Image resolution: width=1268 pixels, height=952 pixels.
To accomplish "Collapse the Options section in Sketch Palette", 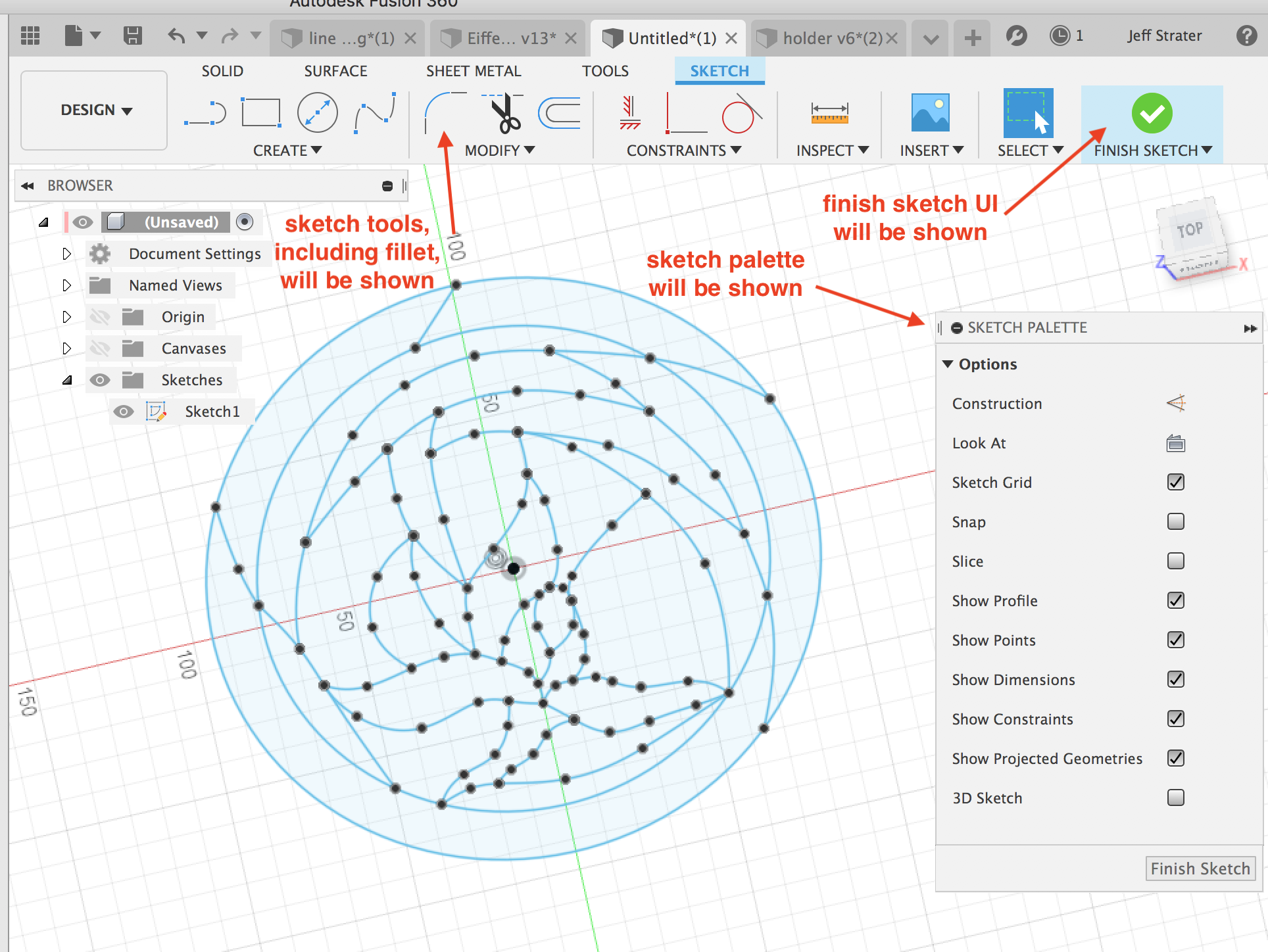I will (948, 364).
